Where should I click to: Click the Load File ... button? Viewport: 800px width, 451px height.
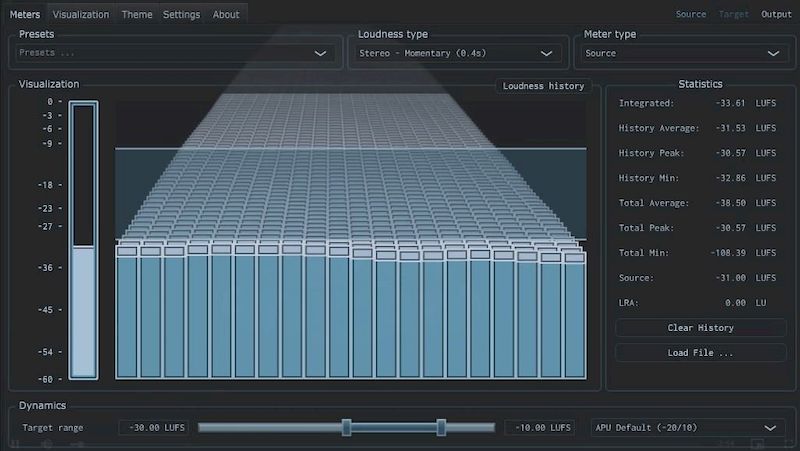click(x=701, y=353)
